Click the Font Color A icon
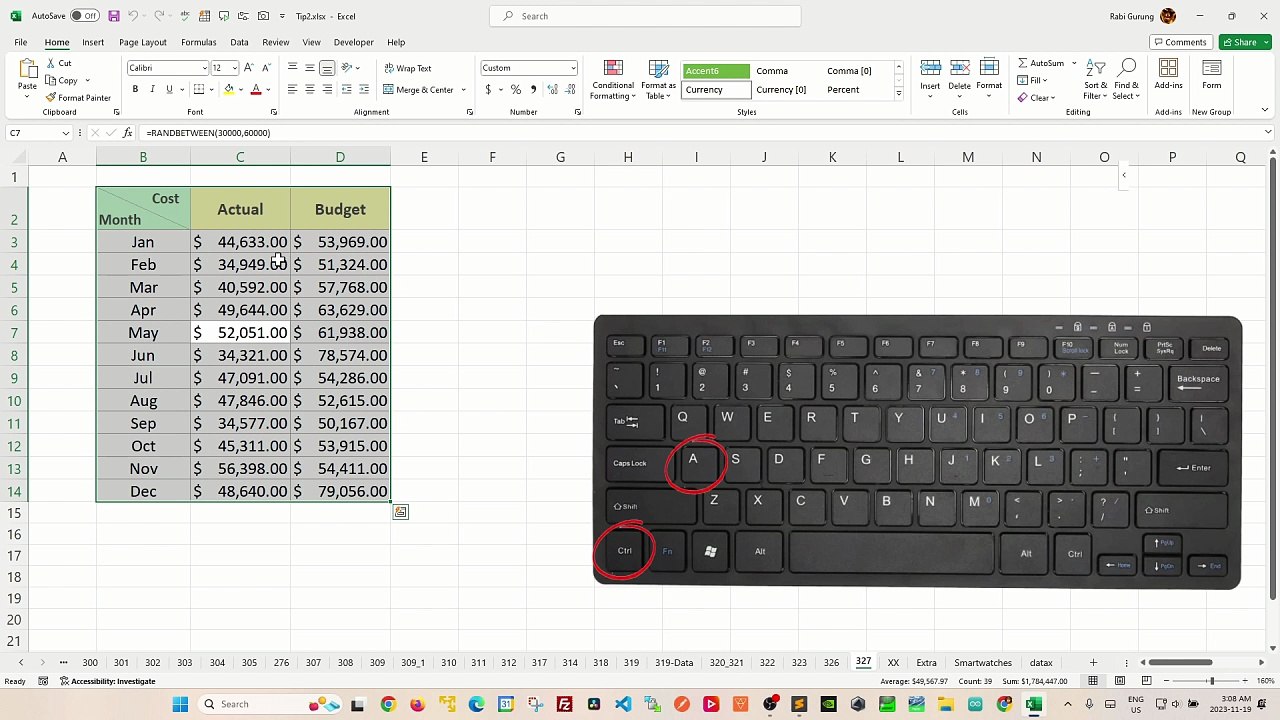 [x=256, y=90]
